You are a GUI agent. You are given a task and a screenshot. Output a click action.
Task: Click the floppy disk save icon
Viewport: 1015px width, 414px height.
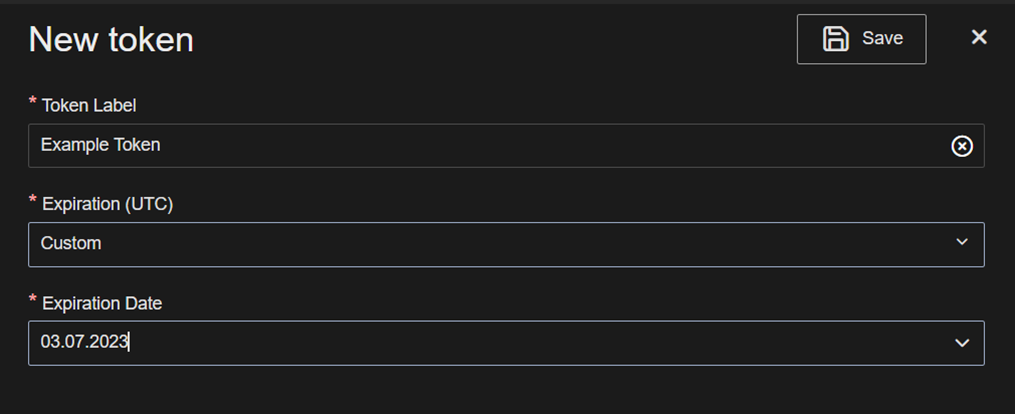pyautogui.click(x=835, y=39)
